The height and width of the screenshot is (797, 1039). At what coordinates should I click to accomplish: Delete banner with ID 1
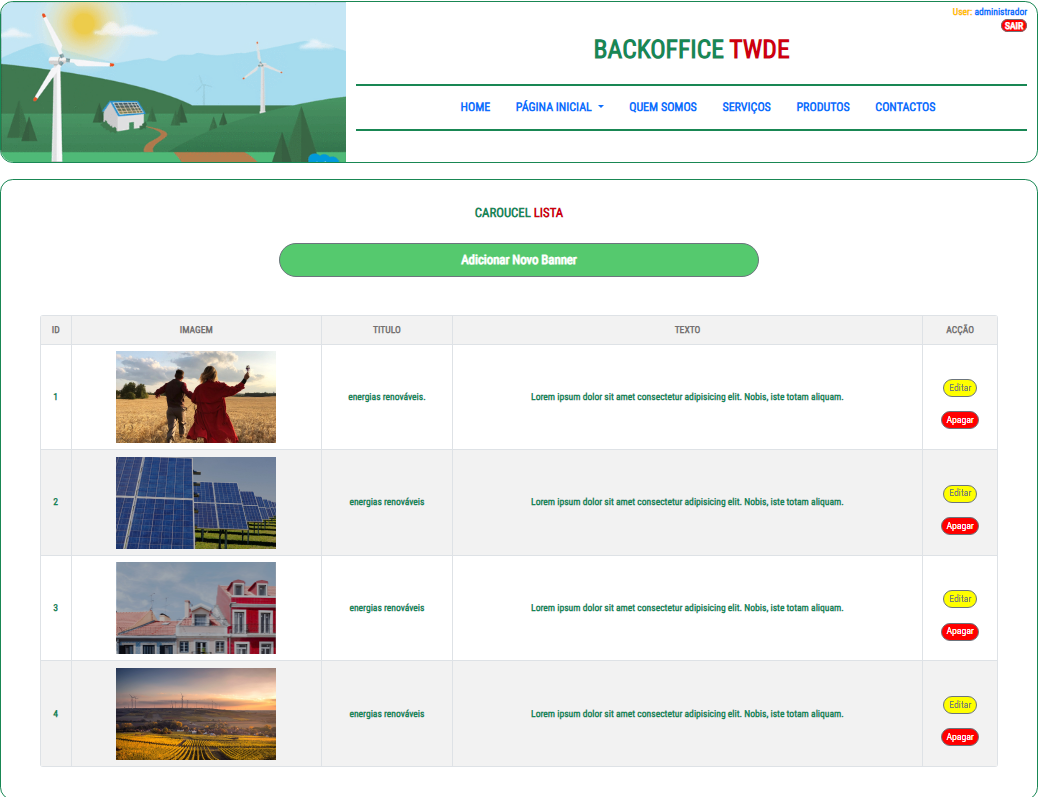(x=959, y=420)
